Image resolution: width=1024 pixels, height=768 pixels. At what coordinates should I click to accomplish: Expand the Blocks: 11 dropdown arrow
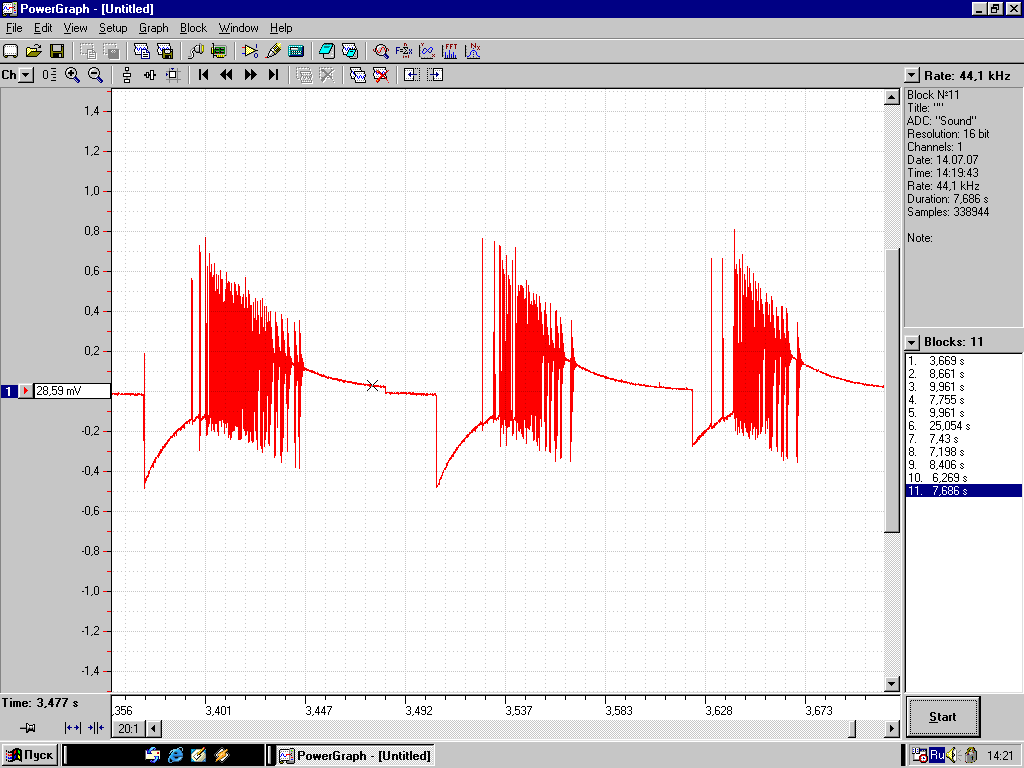[912, 342]
